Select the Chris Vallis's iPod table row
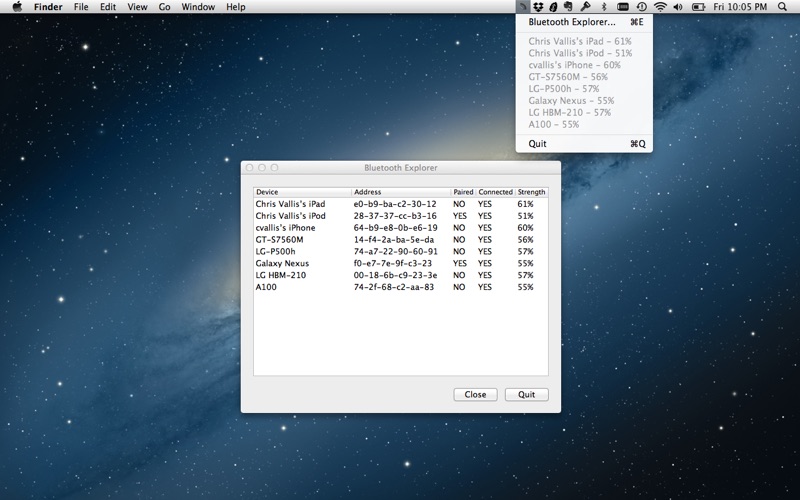This screenshot has width=800, height=500. tap(401, 216)
